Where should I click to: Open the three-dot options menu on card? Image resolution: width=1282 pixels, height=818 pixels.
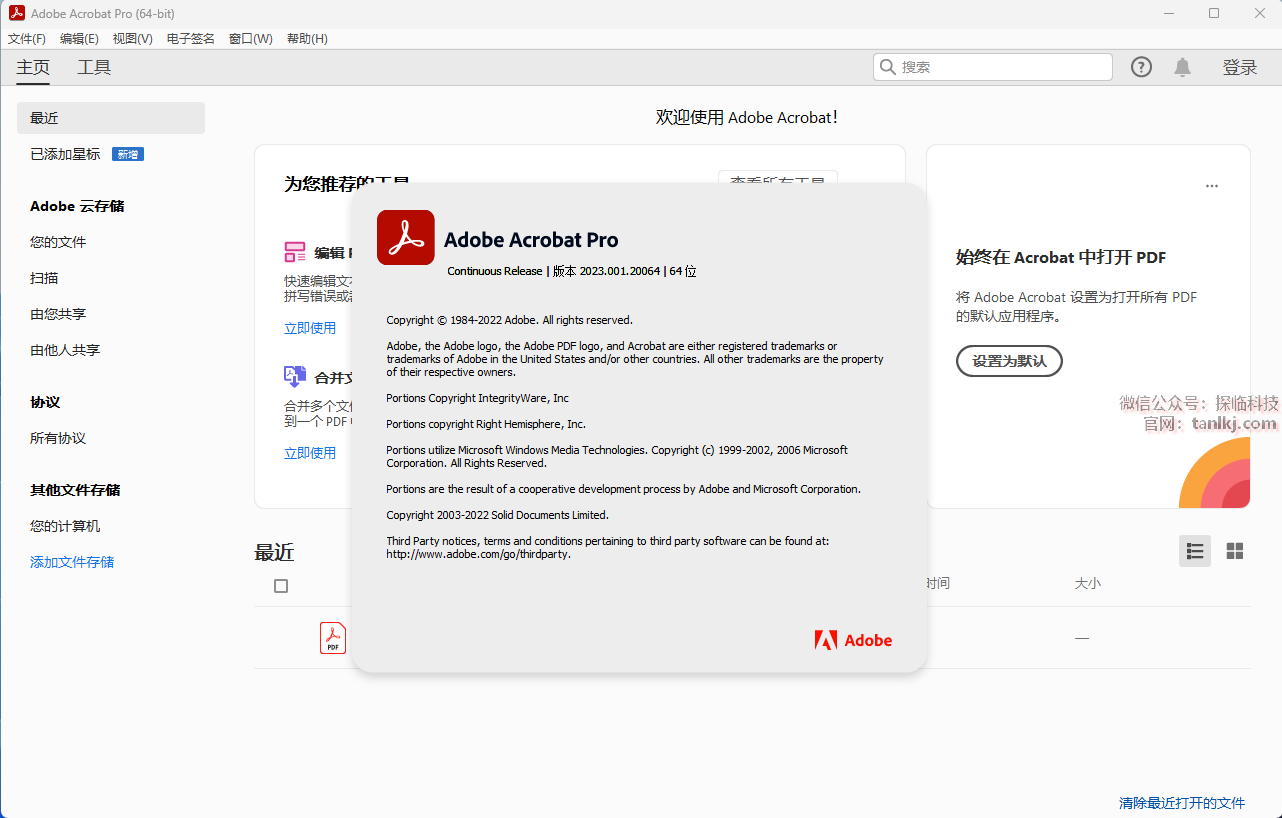(1212, 186)
